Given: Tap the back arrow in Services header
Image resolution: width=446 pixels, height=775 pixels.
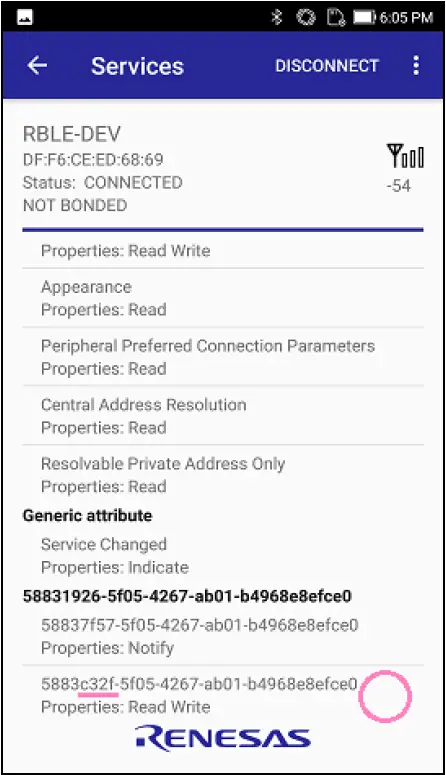Looking at the screenshot, I should [38, 65].
